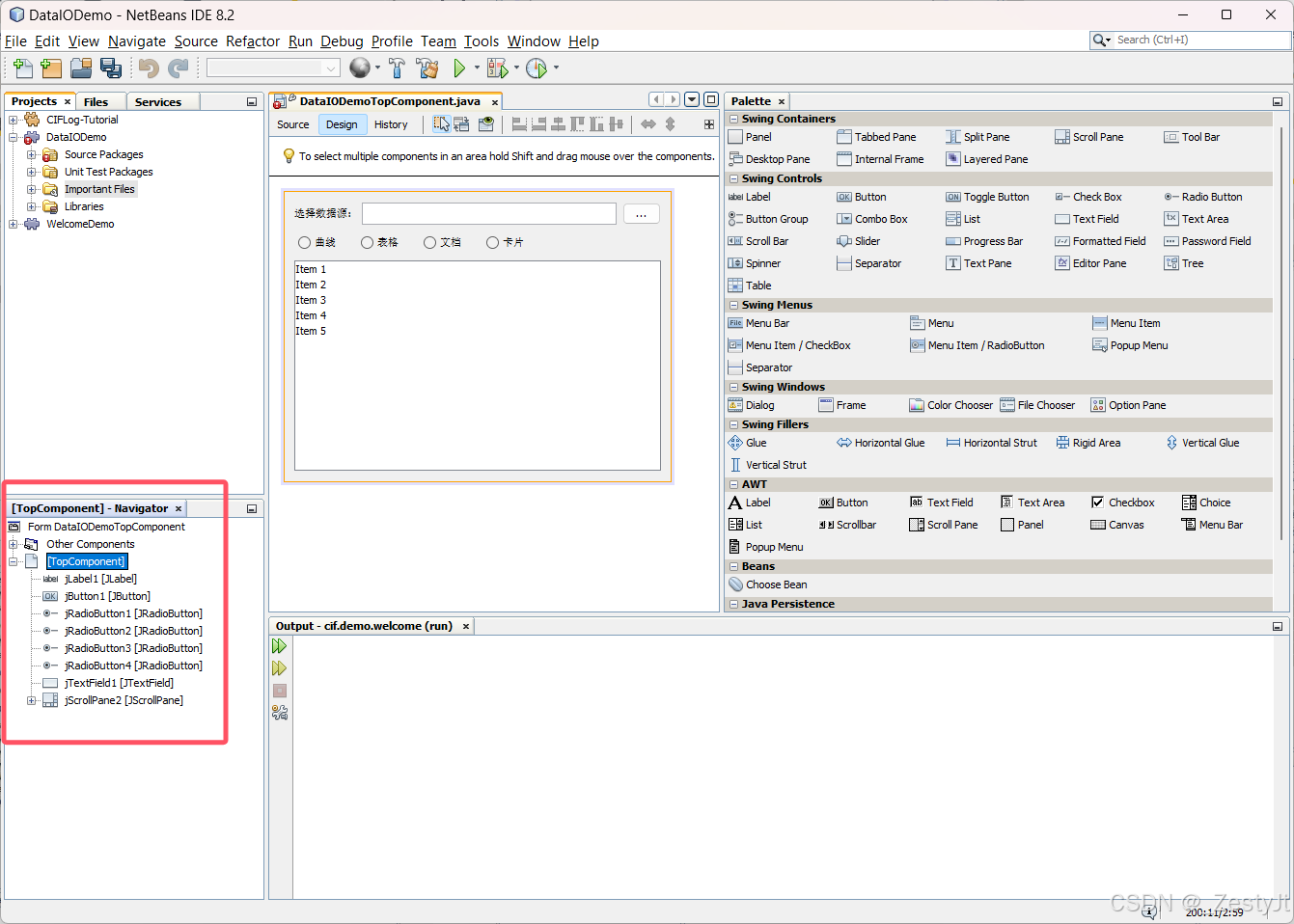Click the New Project icon in the toolbar
This screenshot has height=924, width=1294.
click(50, 68)
